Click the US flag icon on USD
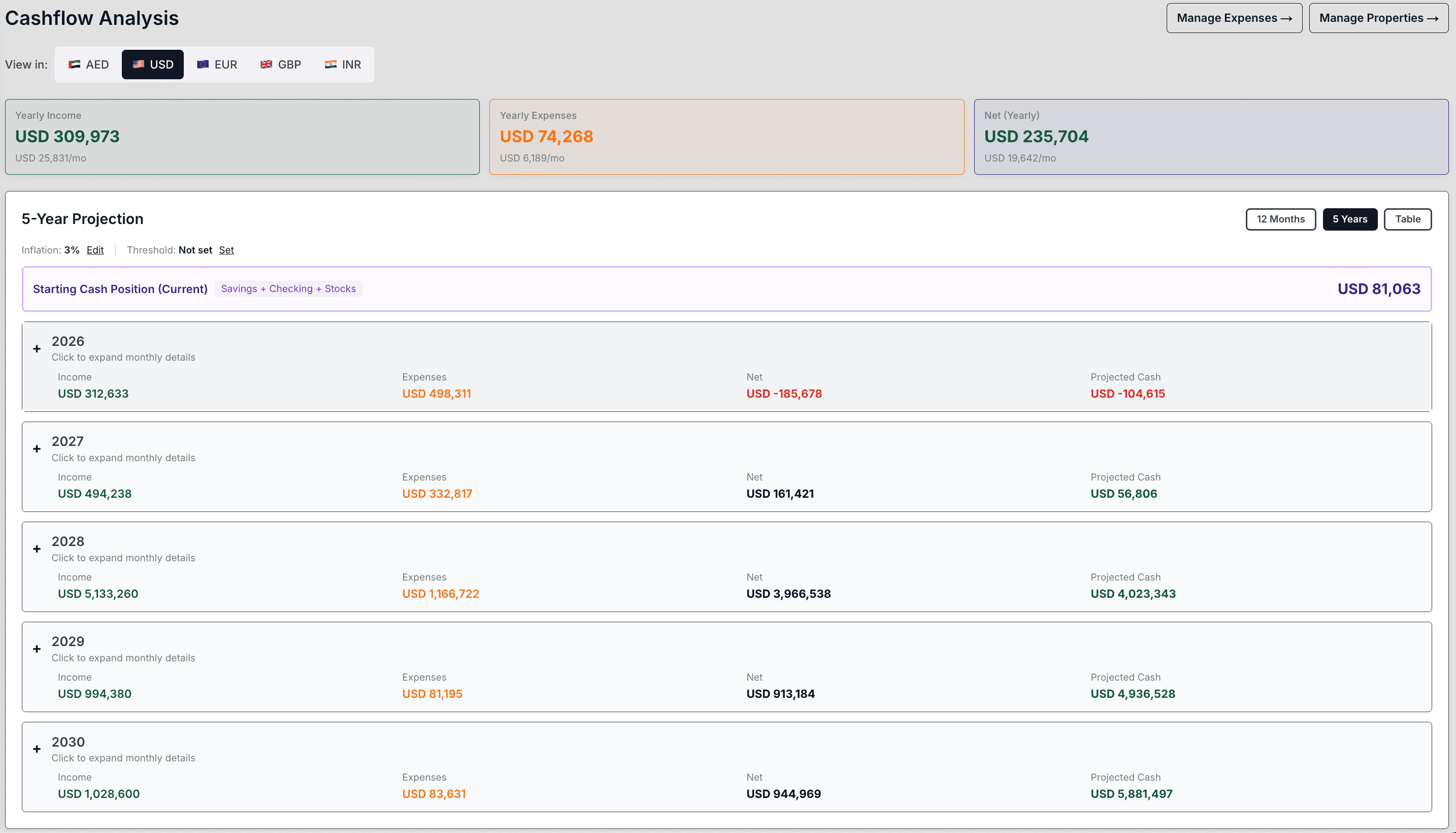 coord(138,65)
